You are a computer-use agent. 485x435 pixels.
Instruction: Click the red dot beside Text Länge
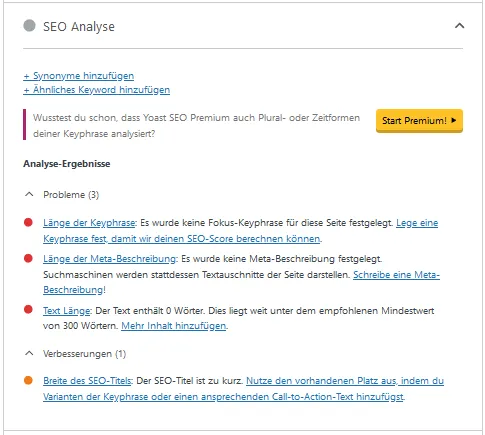[x=28, y=310]
